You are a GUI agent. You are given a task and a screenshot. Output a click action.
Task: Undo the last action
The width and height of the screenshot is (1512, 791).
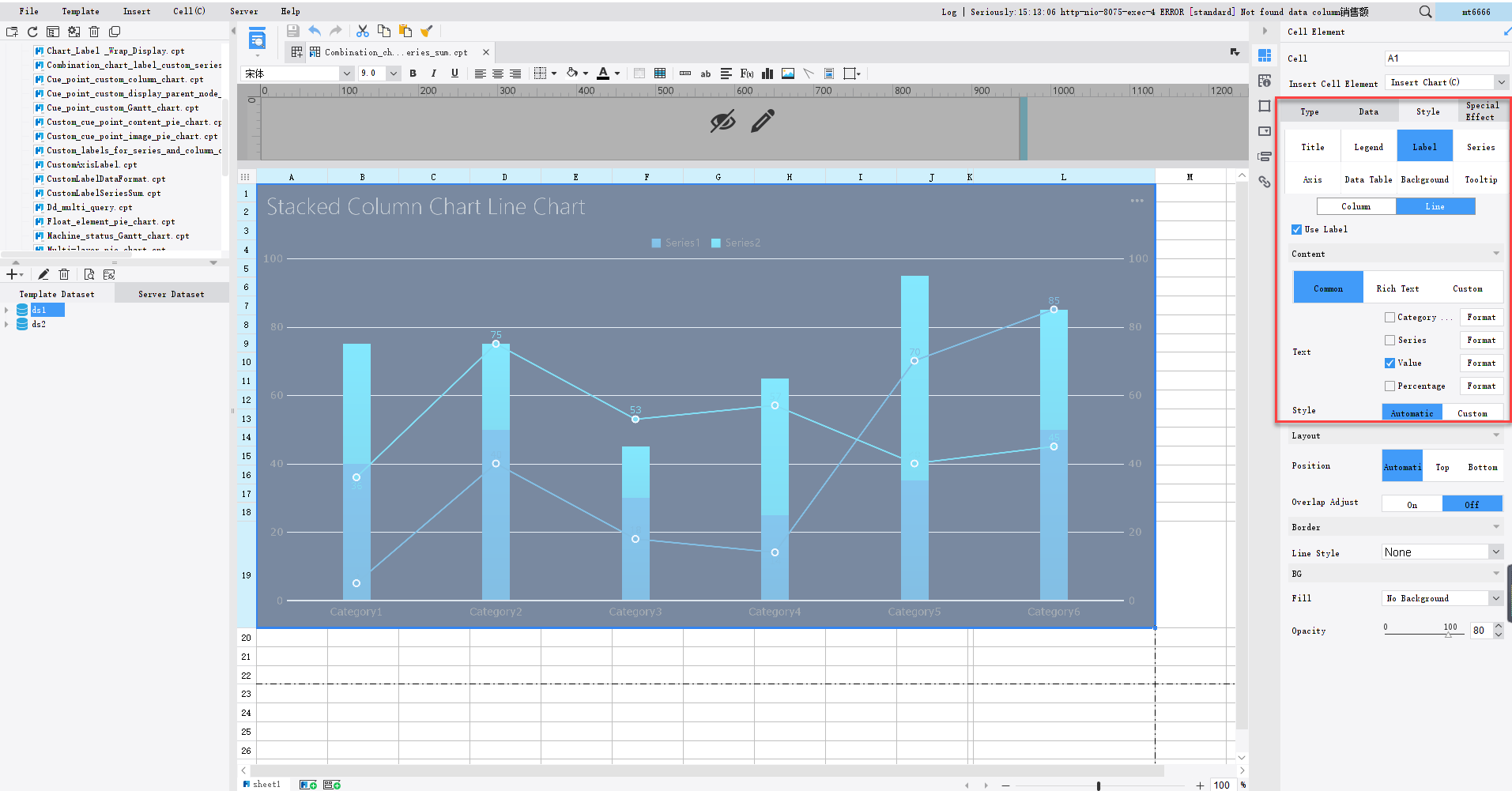(314, 30)
